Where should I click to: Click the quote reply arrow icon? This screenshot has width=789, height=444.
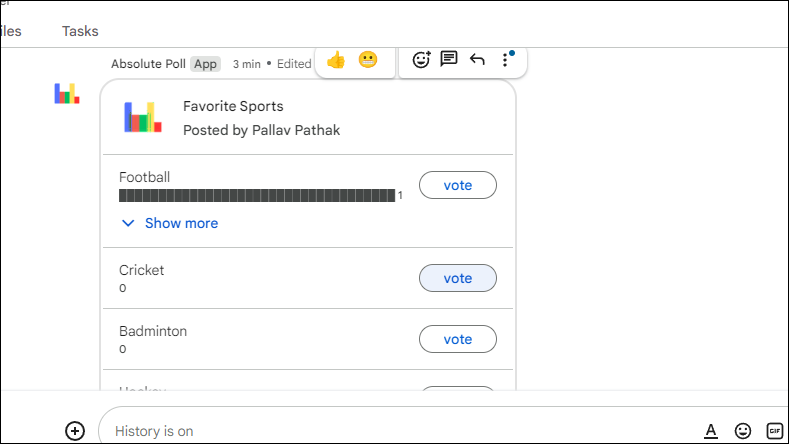coord(477,60)
